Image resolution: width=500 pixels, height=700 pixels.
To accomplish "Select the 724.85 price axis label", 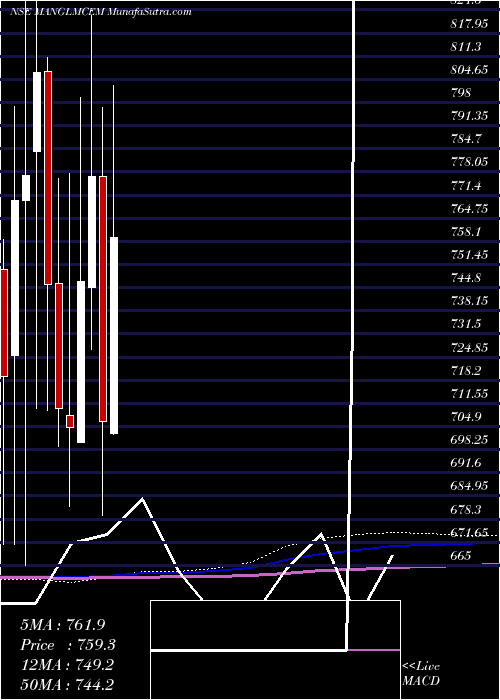I will pos(469,348).
